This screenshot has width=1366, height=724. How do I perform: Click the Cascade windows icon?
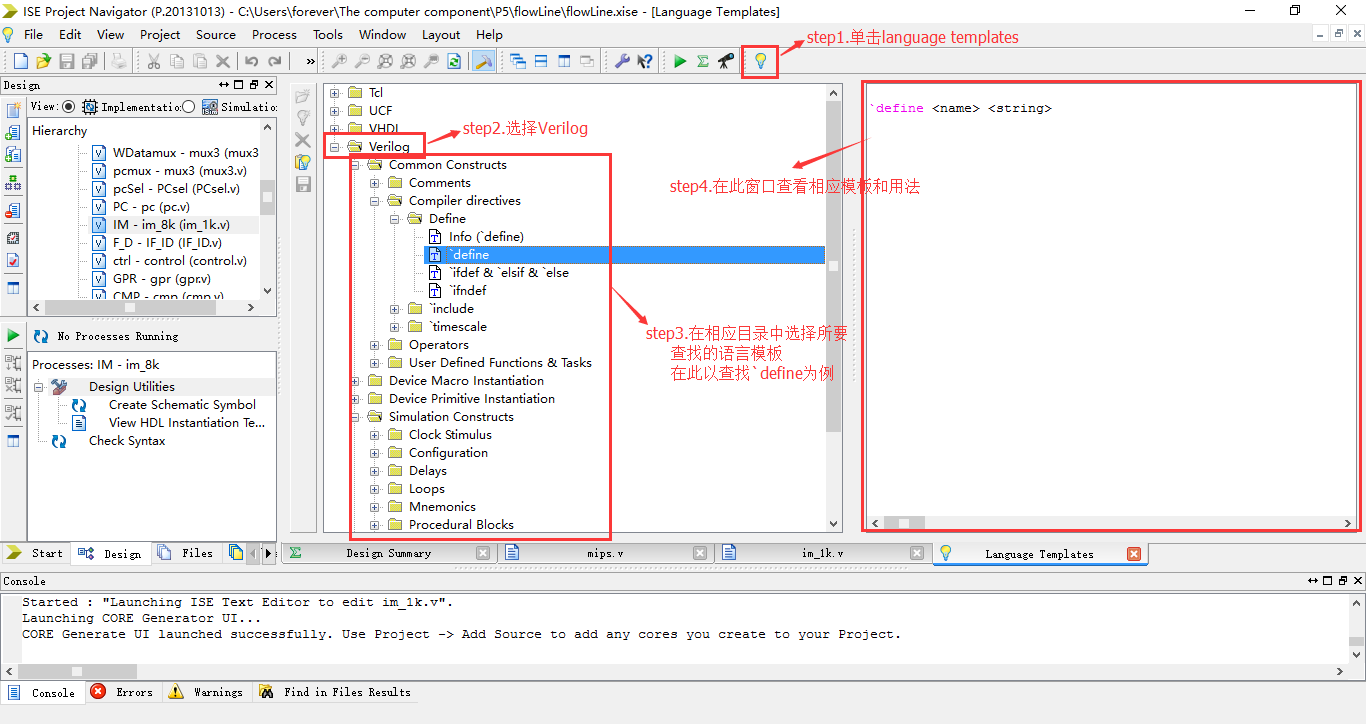[518, 61]
